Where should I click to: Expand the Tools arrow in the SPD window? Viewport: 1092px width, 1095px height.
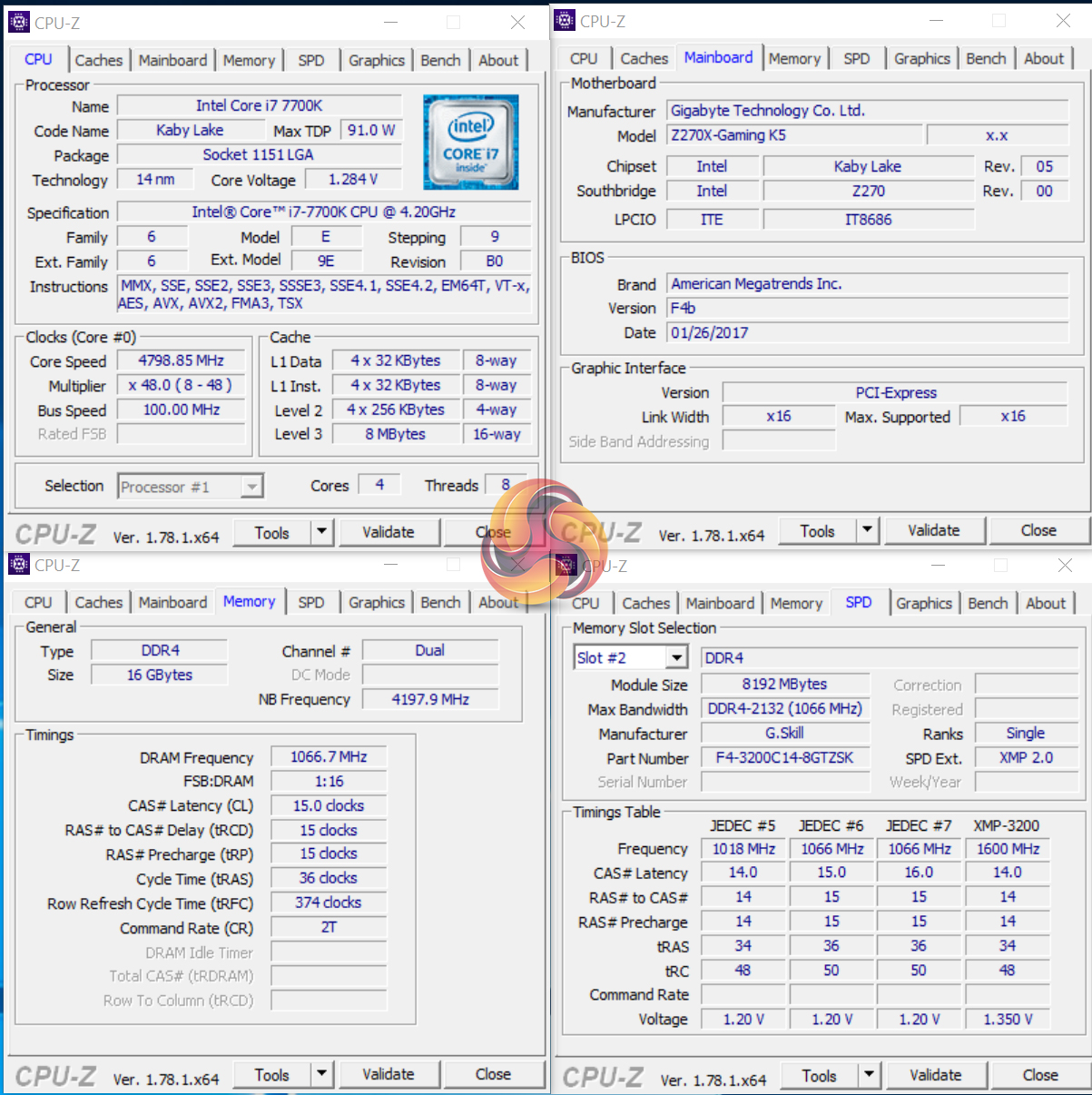(869, 1075)
